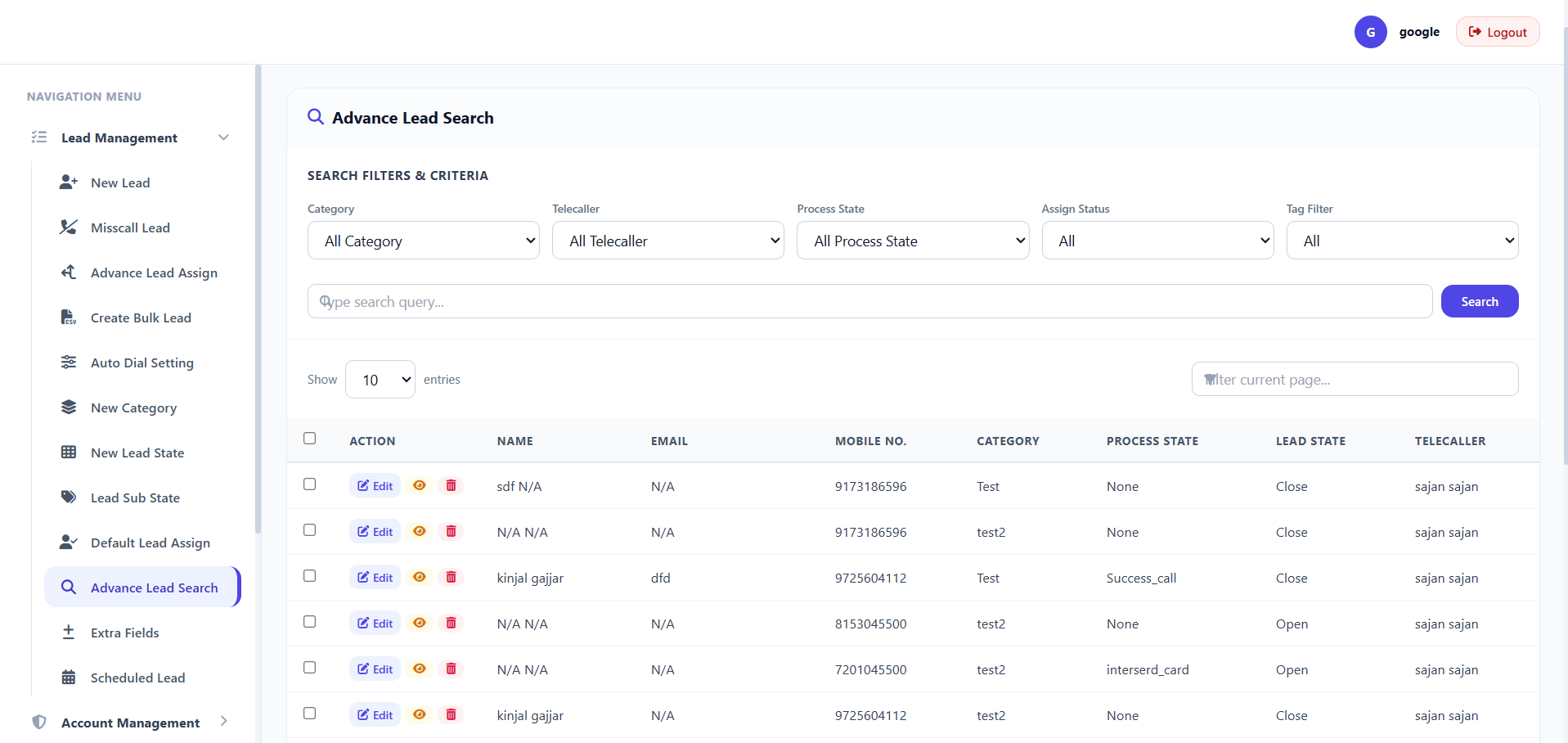This screenshot has height=743, width=1568.
Task: Click the Advance Lead Assign arrows icon
Action: [x=69, y=272]
